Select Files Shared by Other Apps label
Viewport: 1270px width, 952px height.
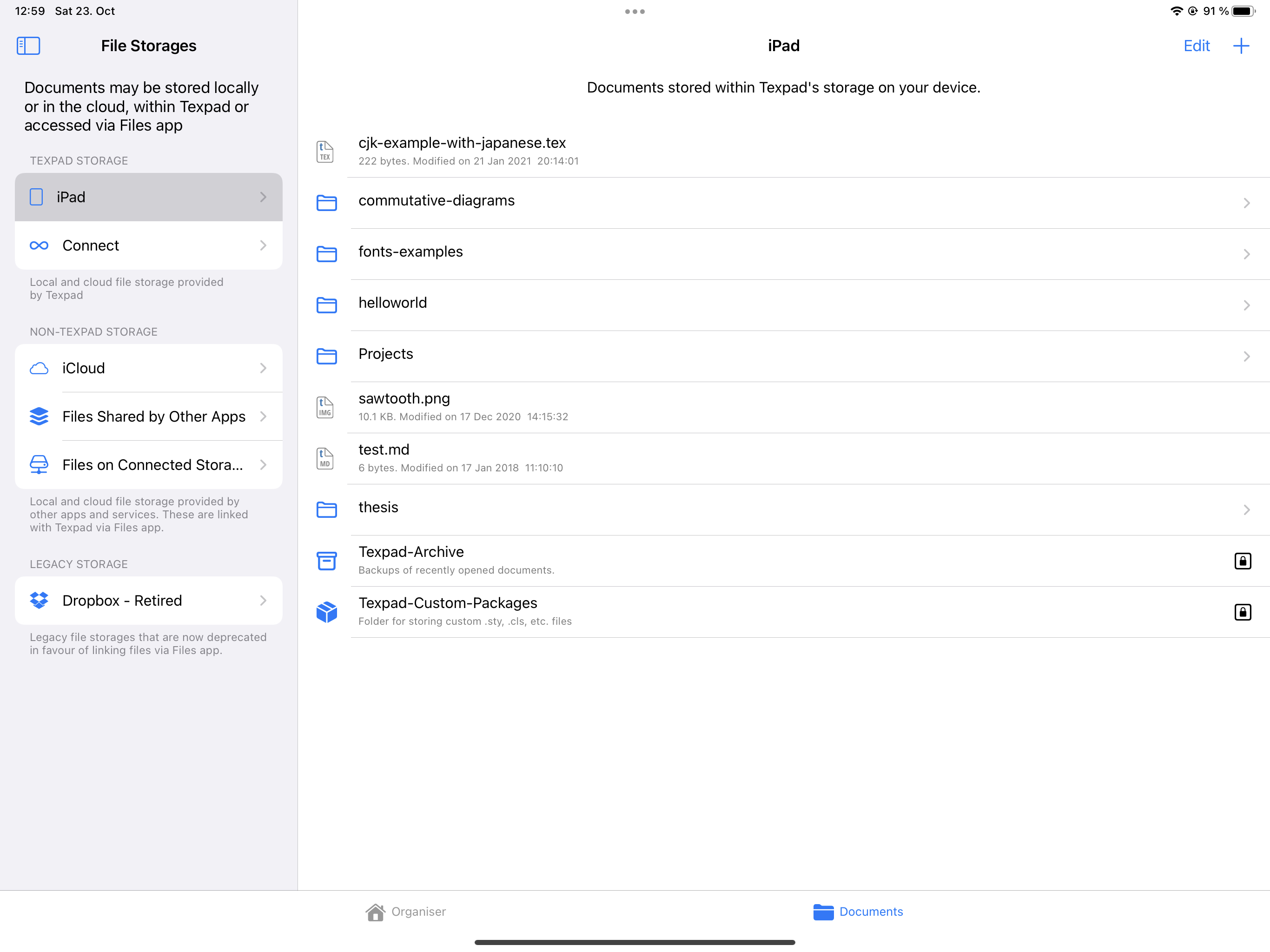pyautogui.click(x=154, y=416)
